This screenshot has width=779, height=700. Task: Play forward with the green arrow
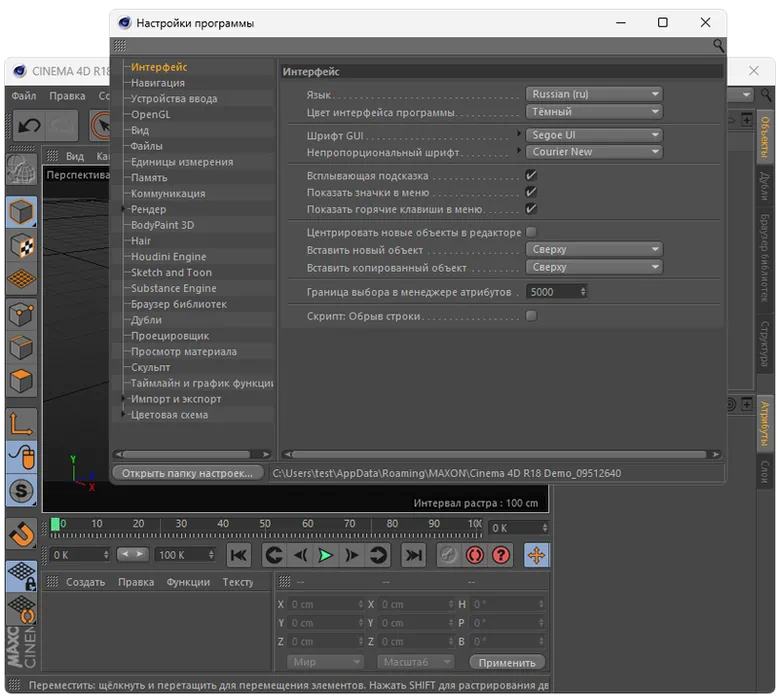pos(325,555)
